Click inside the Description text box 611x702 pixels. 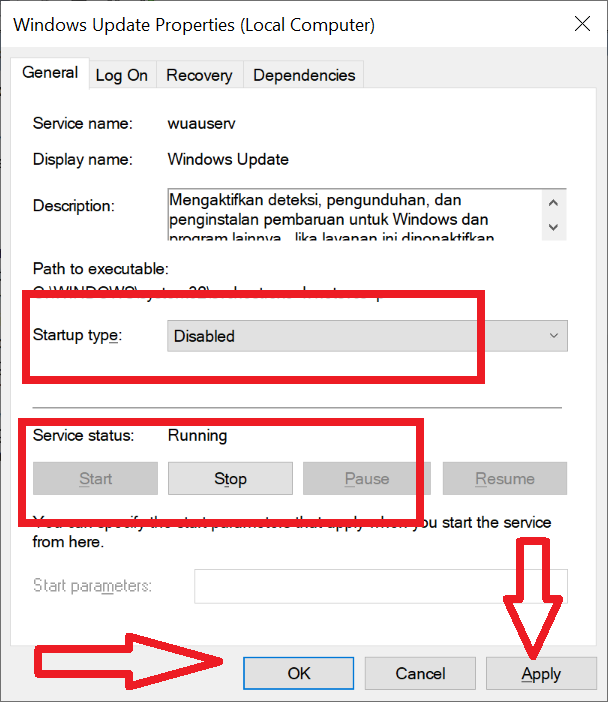pos(350,215)
